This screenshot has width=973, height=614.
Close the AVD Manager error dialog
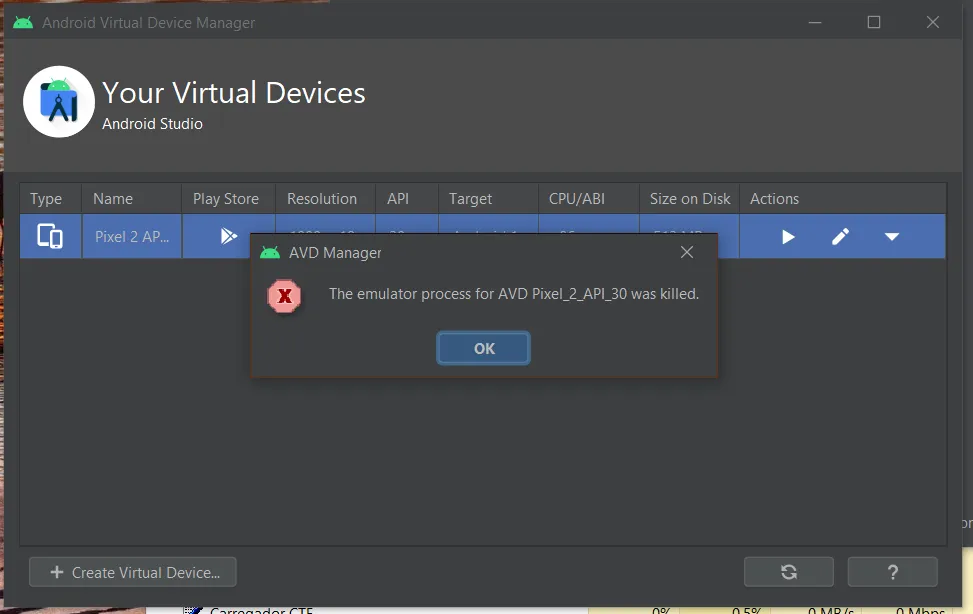(687, 252)
